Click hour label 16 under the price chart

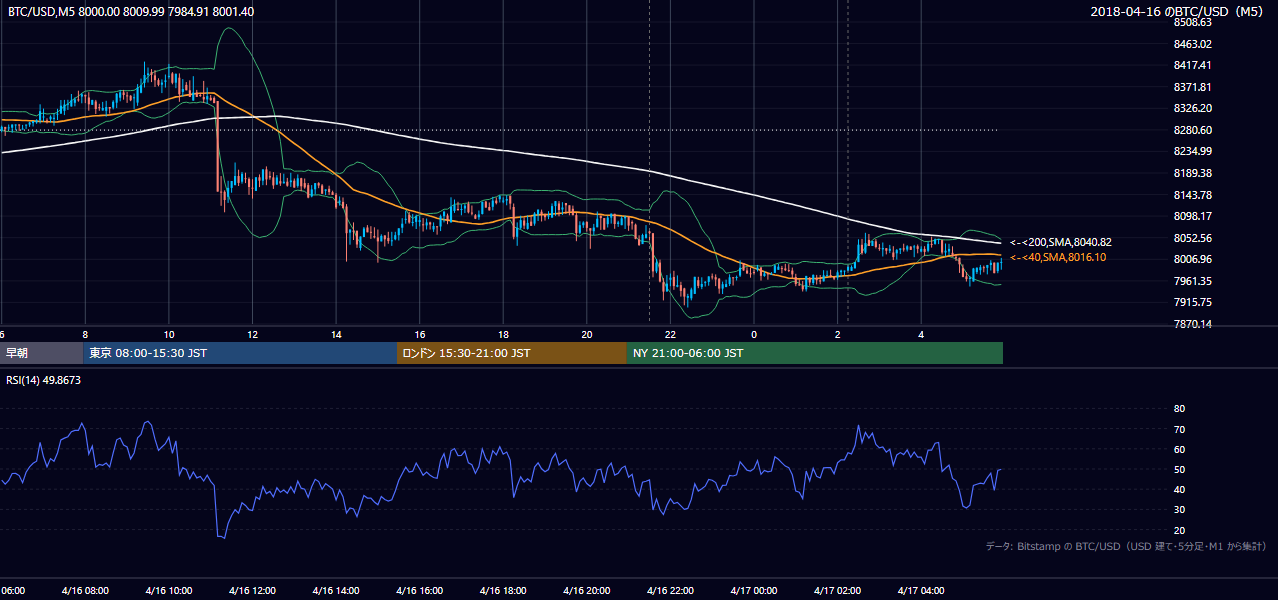pos(420,334)
